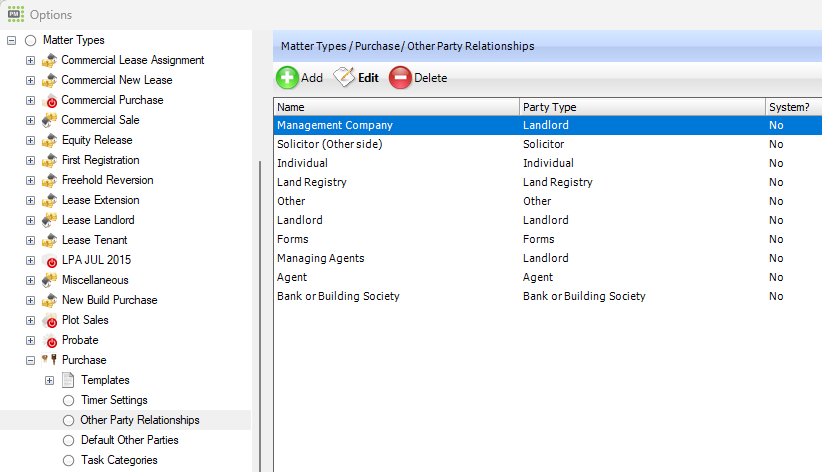Expand the Commercial New Lease node
822x472 pixels.
(30, 80)
